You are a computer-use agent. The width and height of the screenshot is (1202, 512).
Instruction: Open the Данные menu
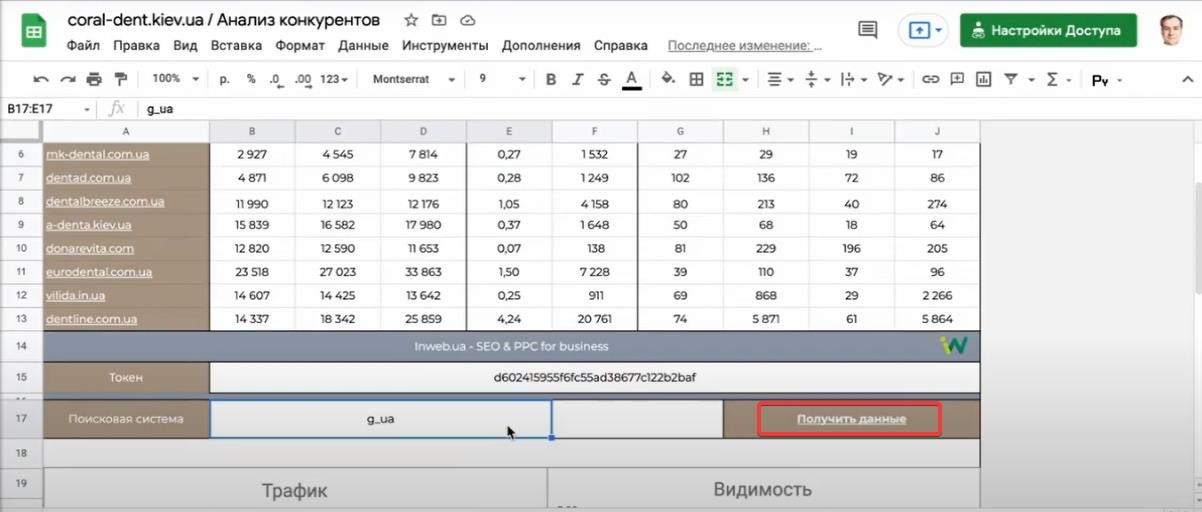pyautogui.click(x=363, y=45)
